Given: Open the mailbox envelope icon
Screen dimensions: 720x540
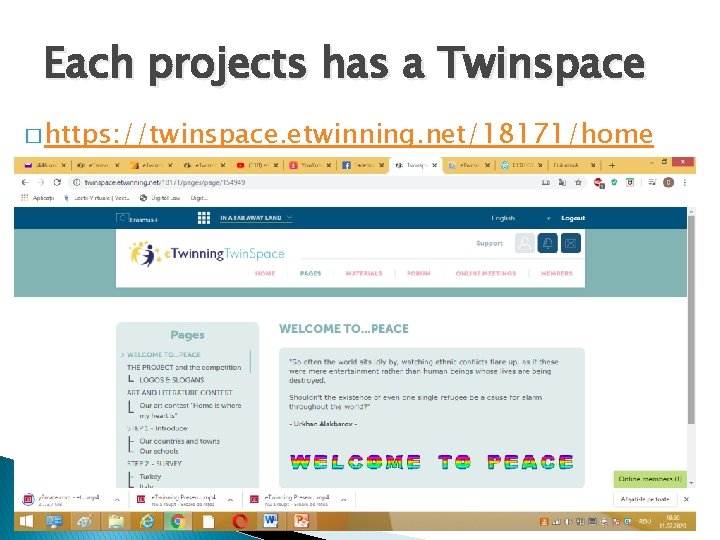Looking at the screenshot, I should tap(571, 243).
